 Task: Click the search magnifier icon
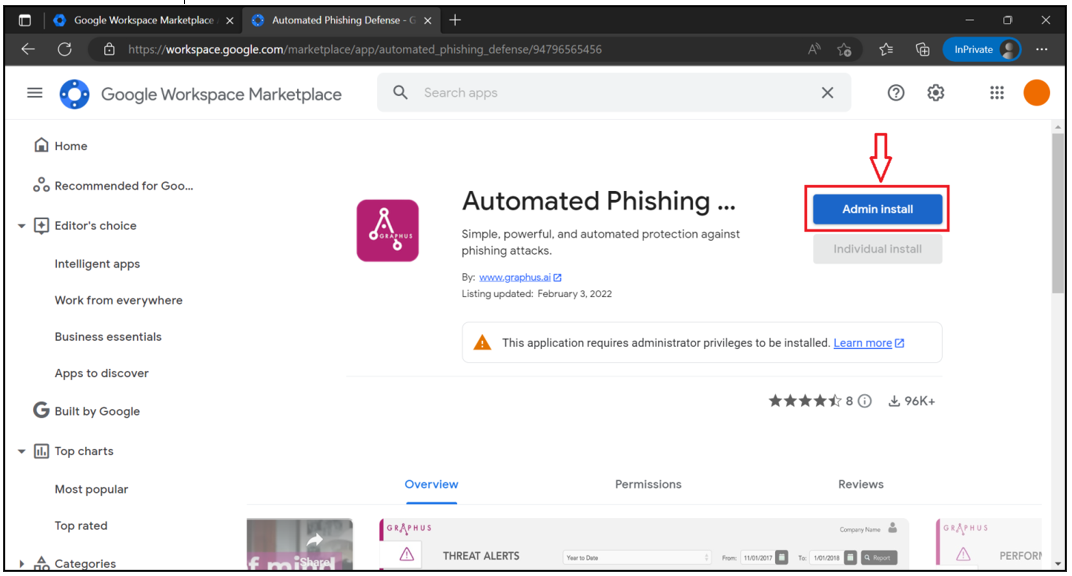[x=400, y=92]
